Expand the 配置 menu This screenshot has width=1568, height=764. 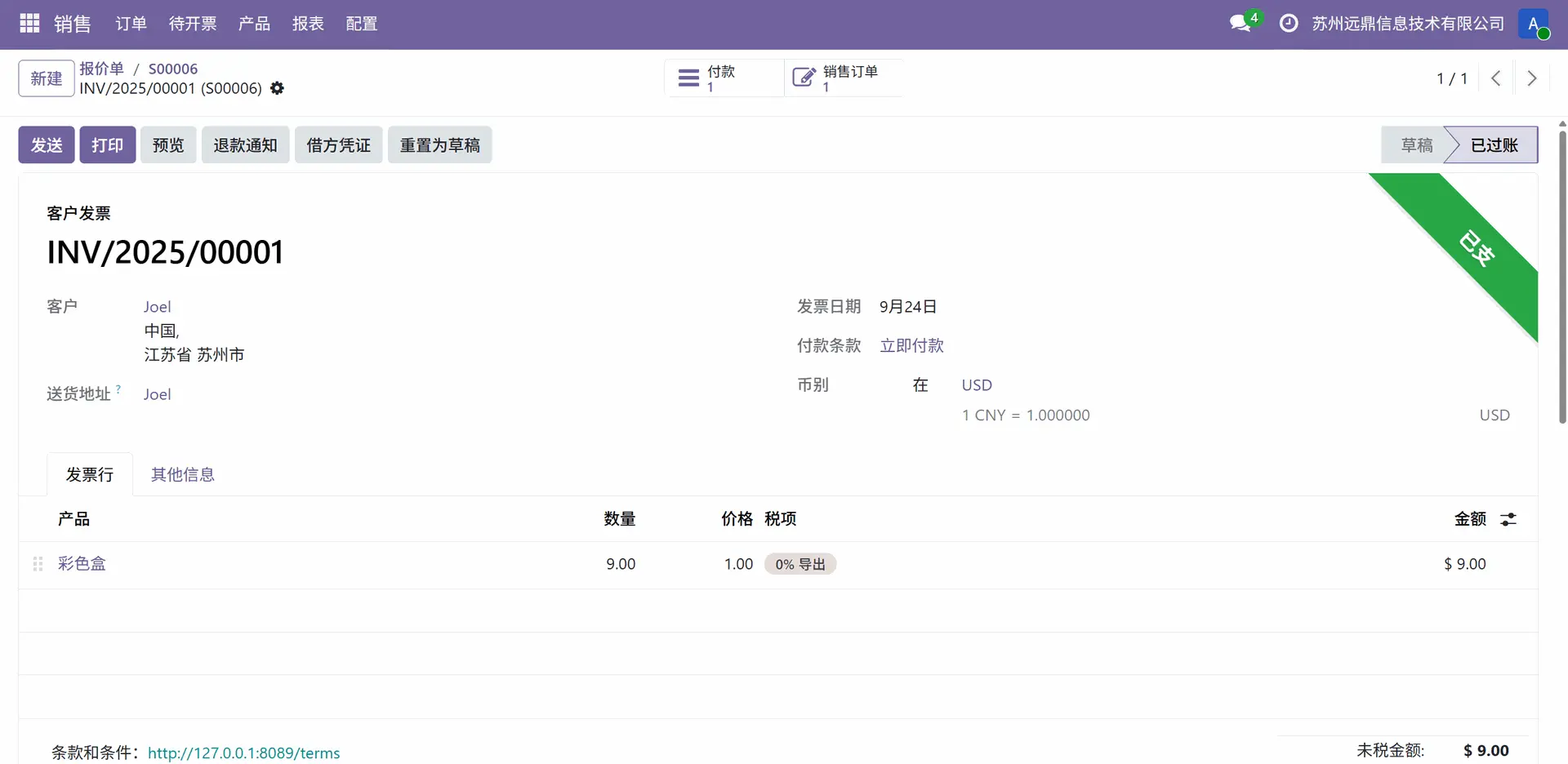click(361, 24)
